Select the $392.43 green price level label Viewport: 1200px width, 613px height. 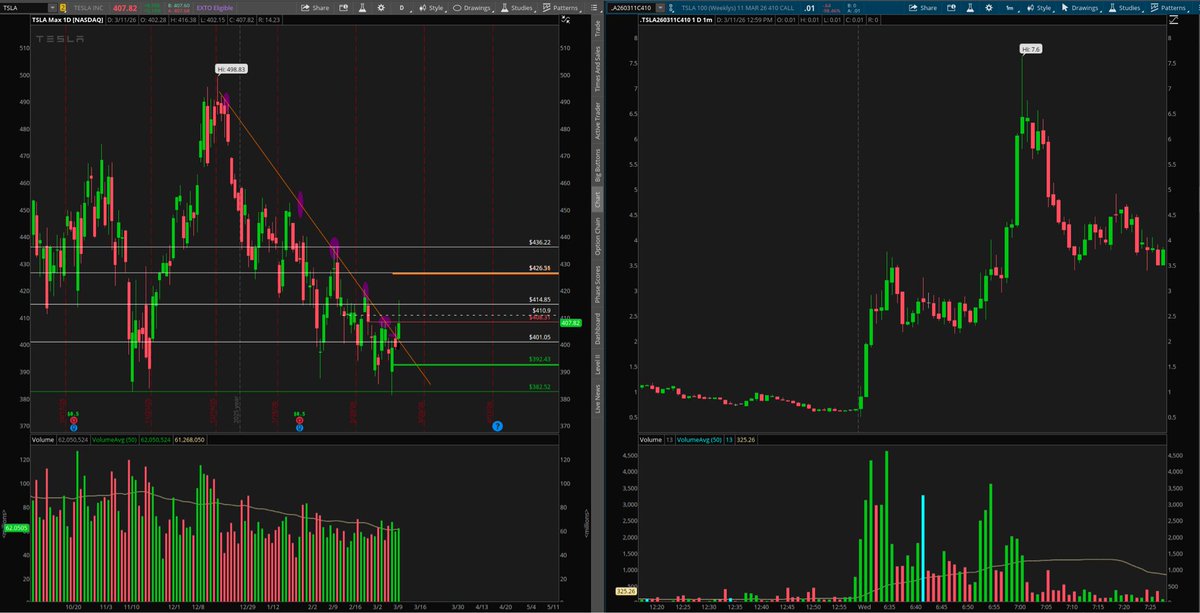tap(541, 359)
